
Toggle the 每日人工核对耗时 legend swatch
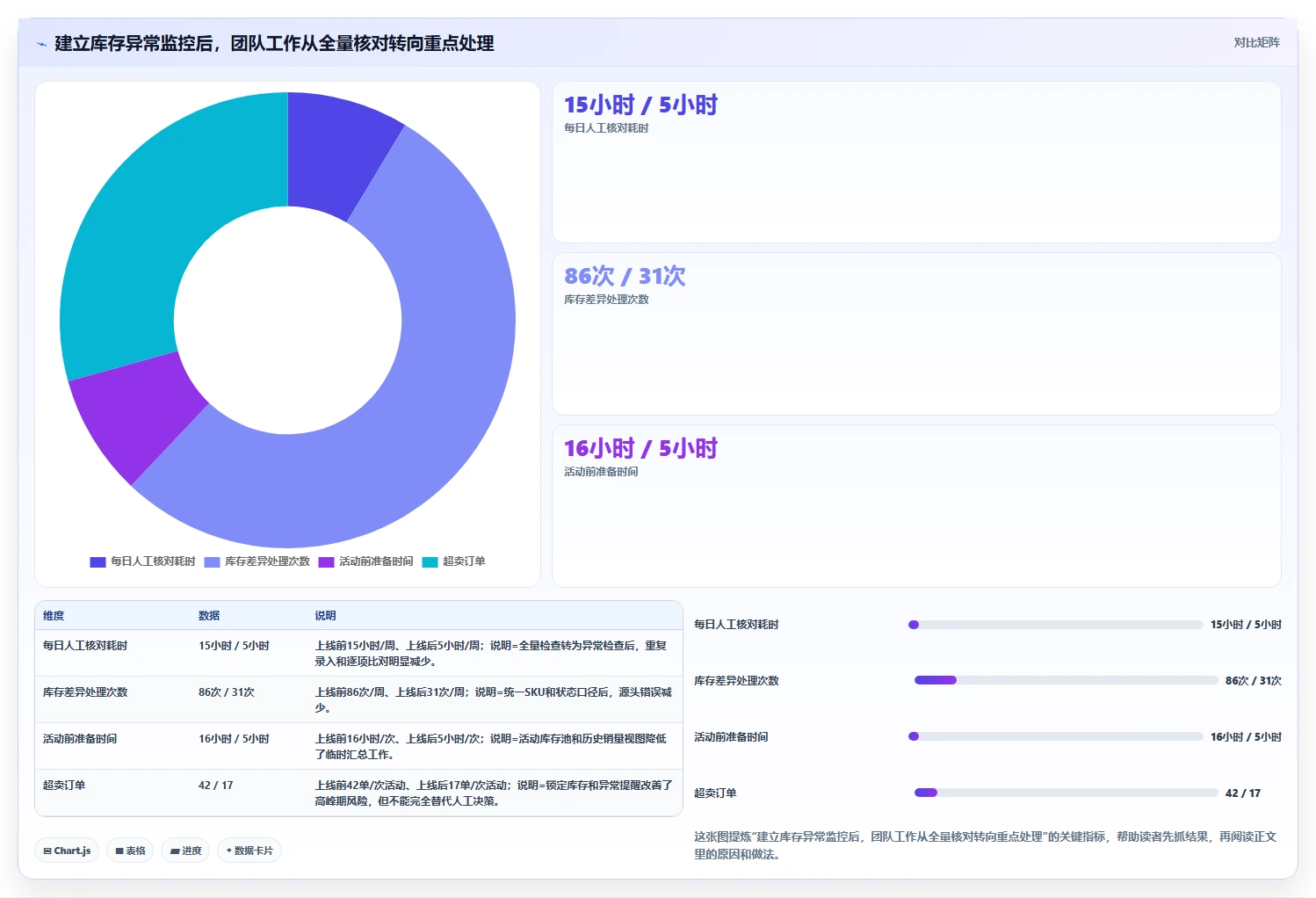(98, 562)
